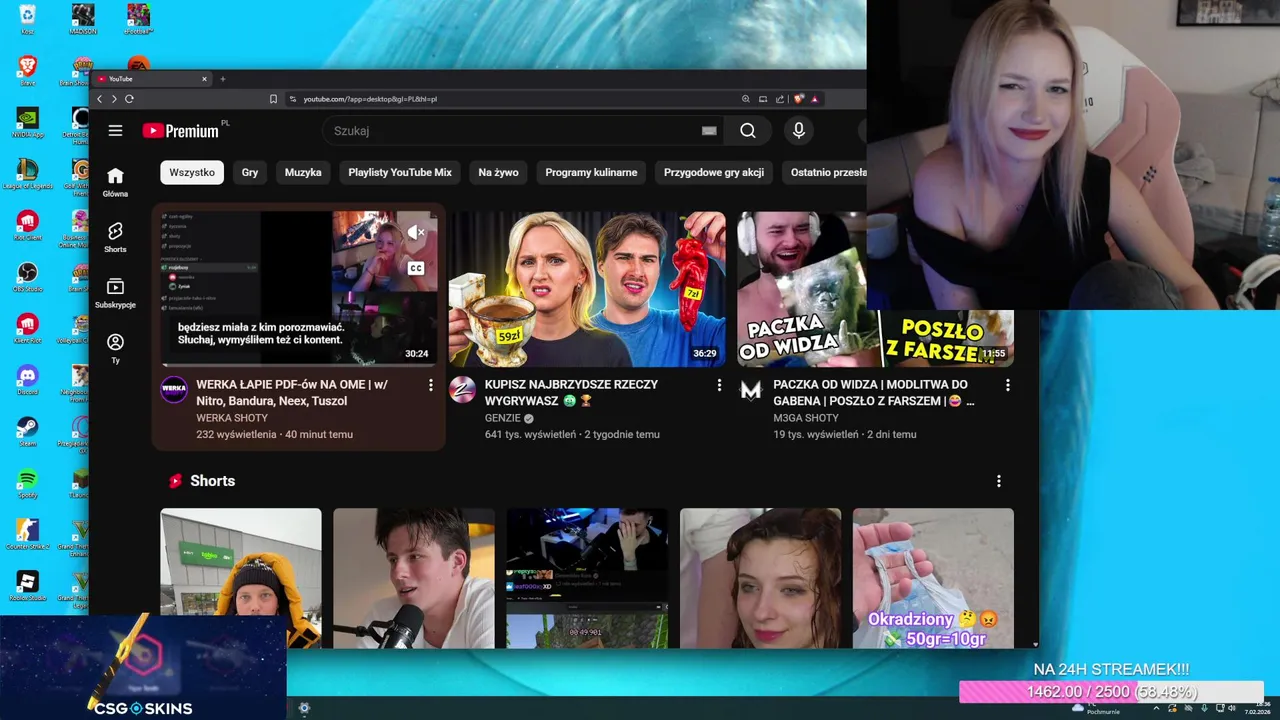
Task: Click the 1462.00 / 2500 donation progress bar
Action: [1111, 692]
